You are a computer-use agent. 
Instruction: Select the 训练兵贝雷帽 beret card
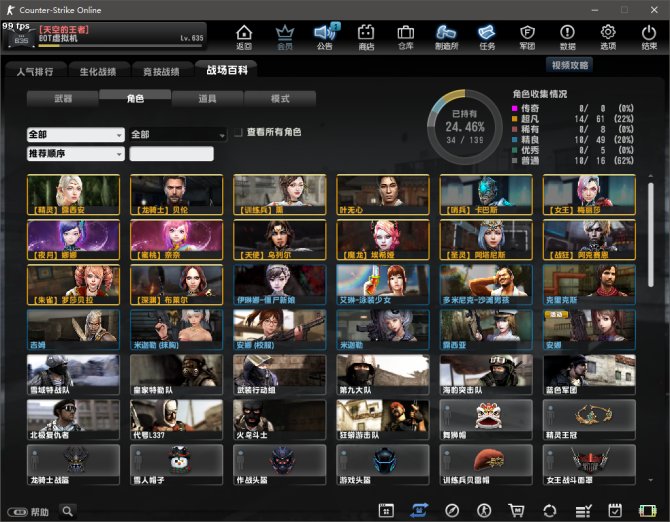[x=486, y=465]
